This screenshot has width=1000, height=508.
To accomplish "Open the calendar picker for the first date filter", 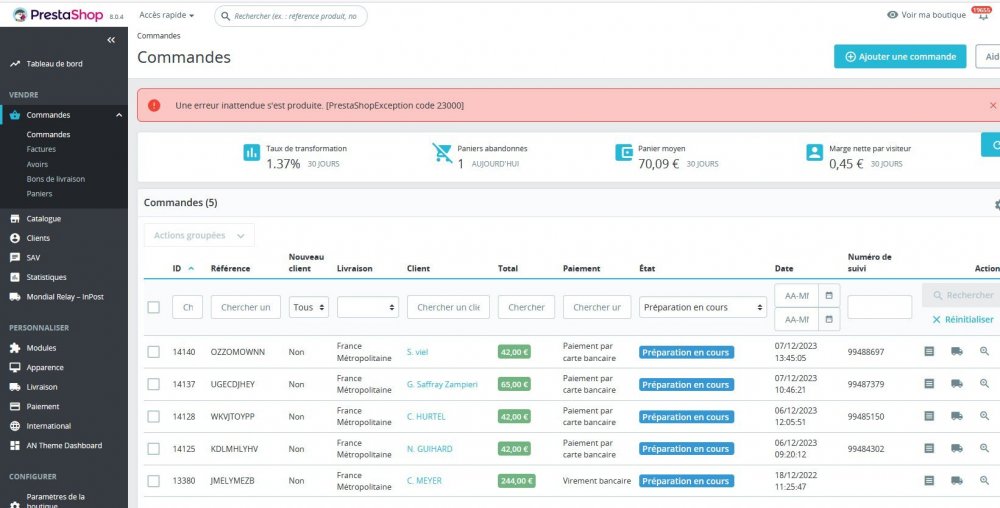I will pyautogui.click(x=829, y=295).
